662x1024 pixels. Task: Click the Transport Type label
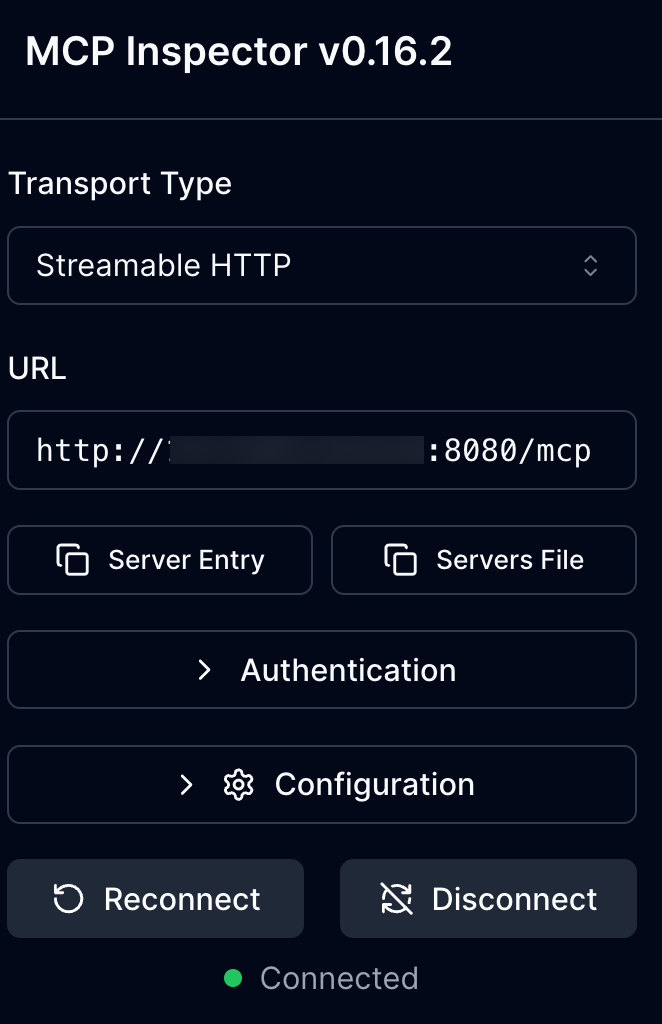[x=120, y=184]
